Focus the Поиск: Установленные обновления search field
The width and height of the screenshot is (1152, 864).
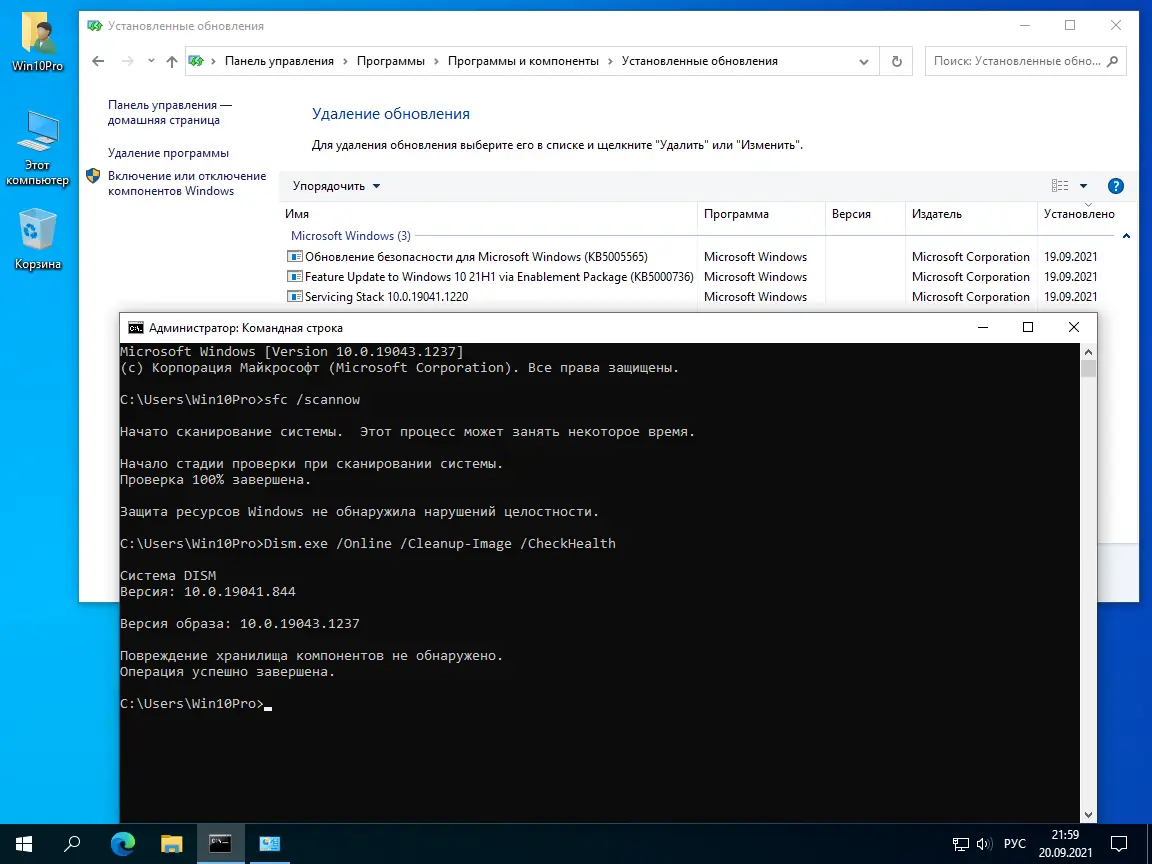click(x=1017, y=61)
